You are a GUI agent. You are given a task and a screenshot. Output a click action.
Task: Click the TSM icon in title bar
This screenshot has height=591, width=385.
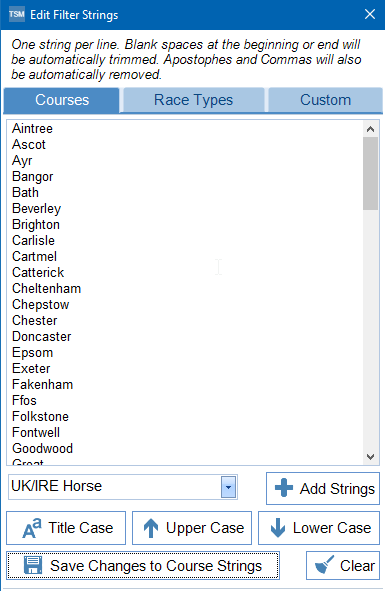(17, 14)
